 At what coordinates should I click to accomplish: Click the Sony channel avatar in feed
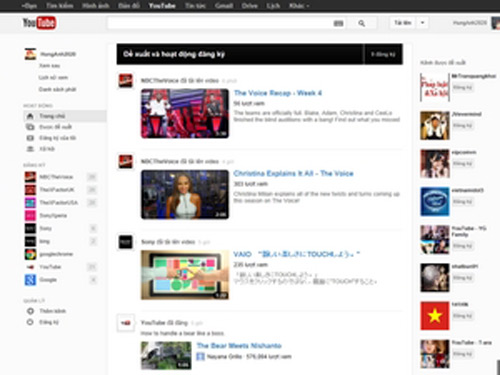tap(126, 242)
